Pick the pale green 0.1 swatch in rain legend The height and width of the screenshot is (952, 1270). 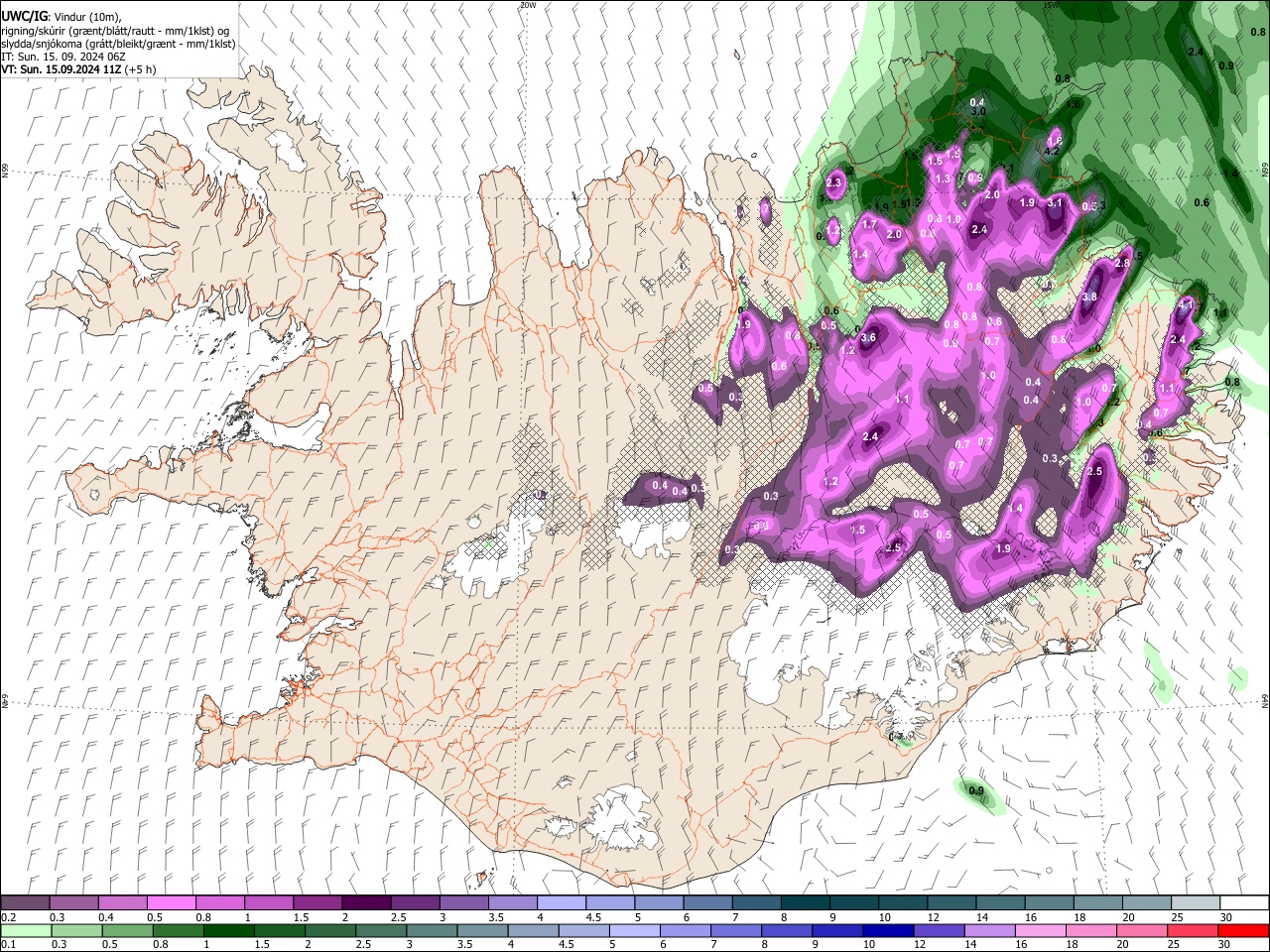(25, 930)
